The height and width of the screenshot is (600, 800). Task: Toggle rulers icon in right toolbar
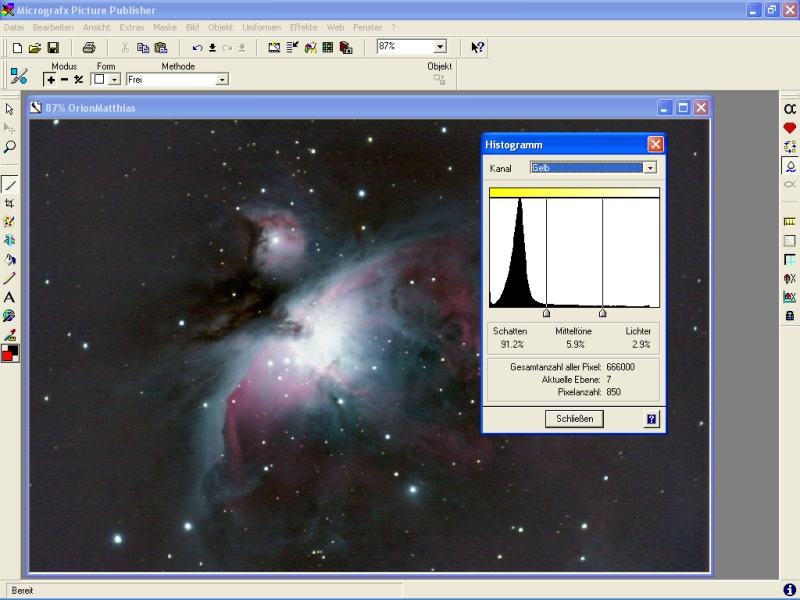pyautogui.click(x=789, y=222)
